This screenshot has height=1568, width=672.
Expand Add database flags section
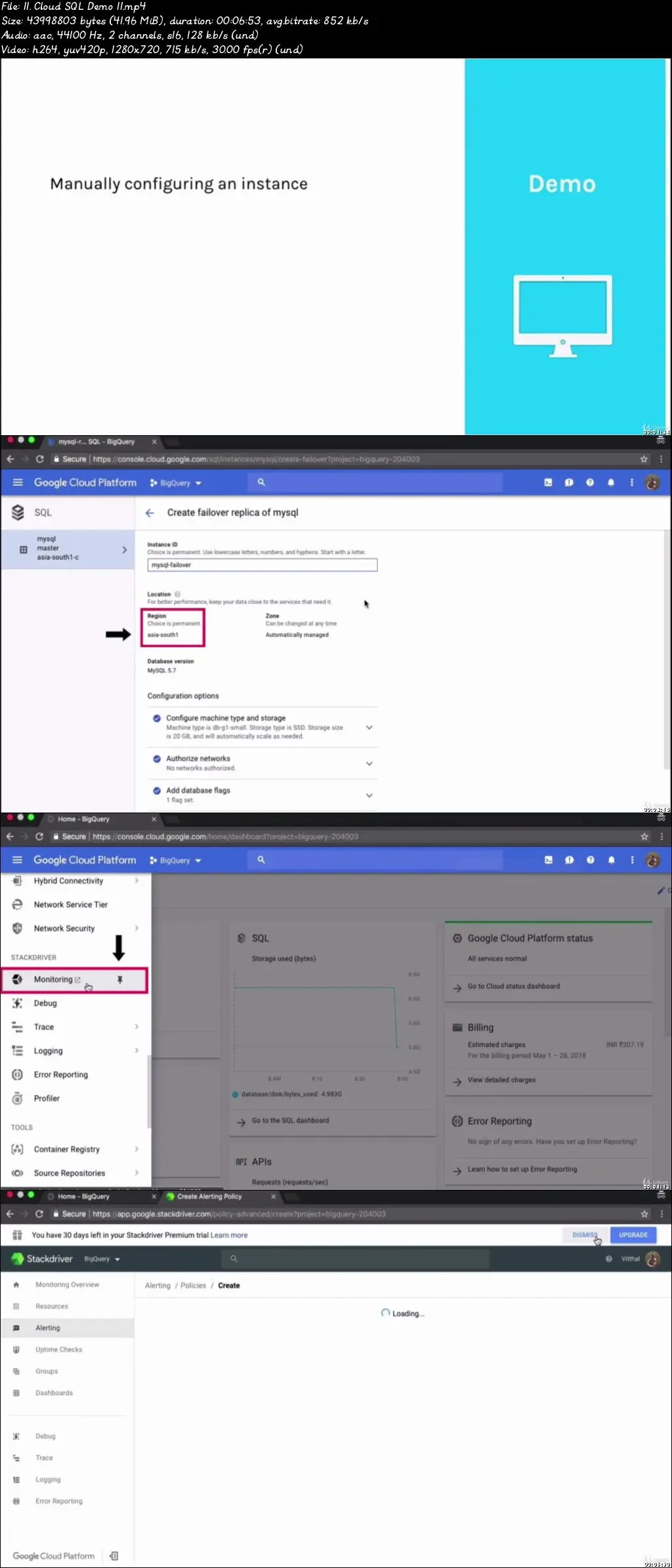369,795
